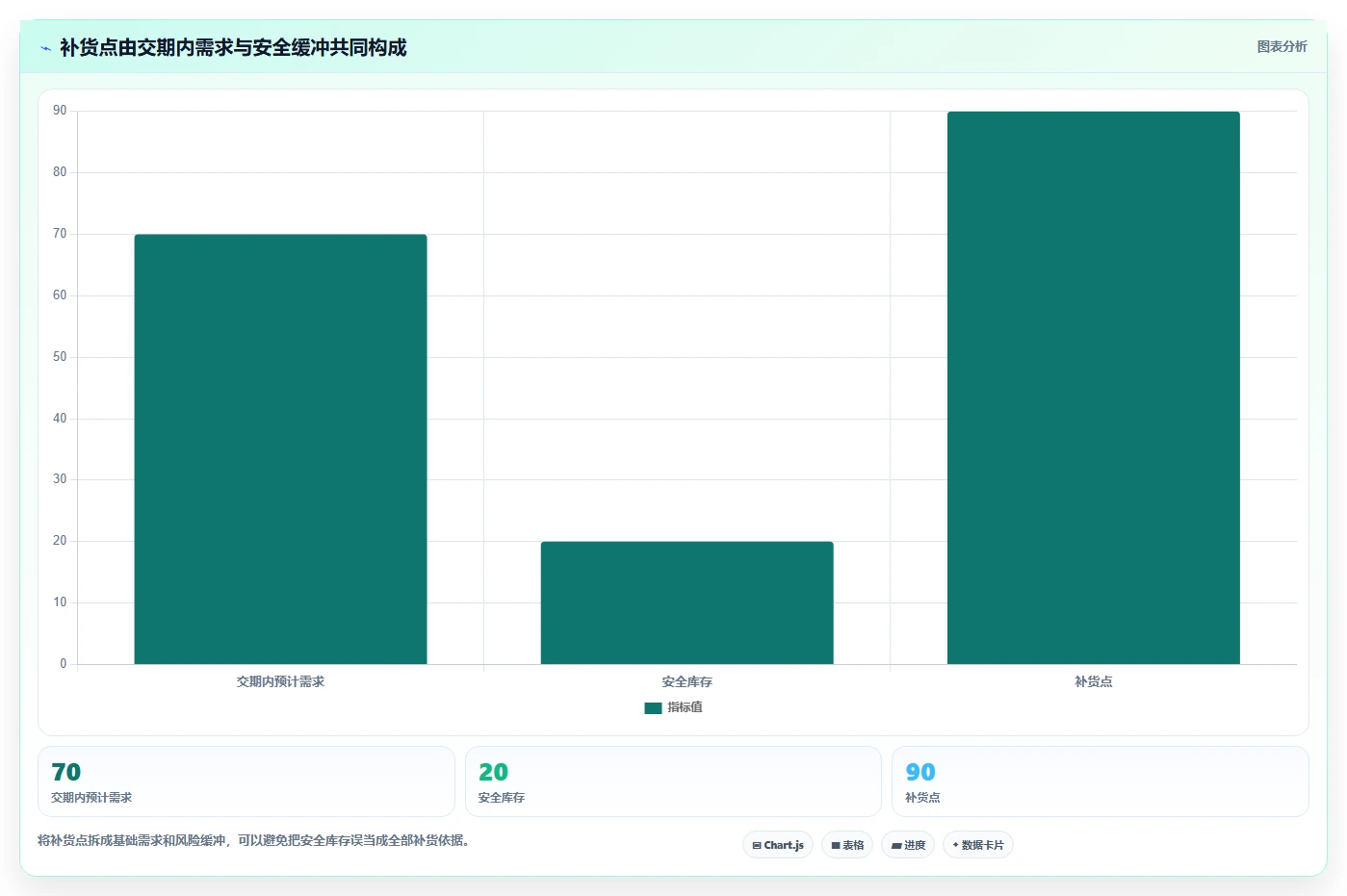Toggle the 指标值 legend color swatch
This screenshot has height=896, width=1347.
[x=653, y=707]
